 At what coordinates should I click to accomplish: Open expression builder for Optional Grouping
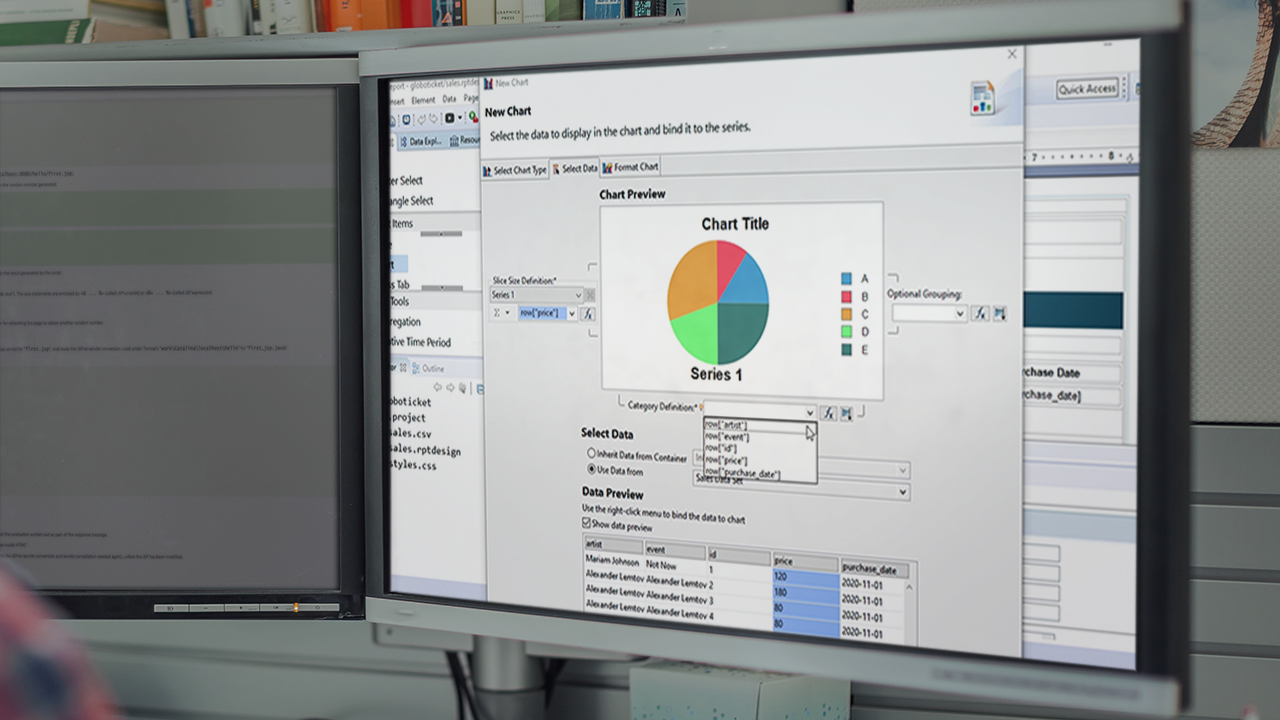980,313
